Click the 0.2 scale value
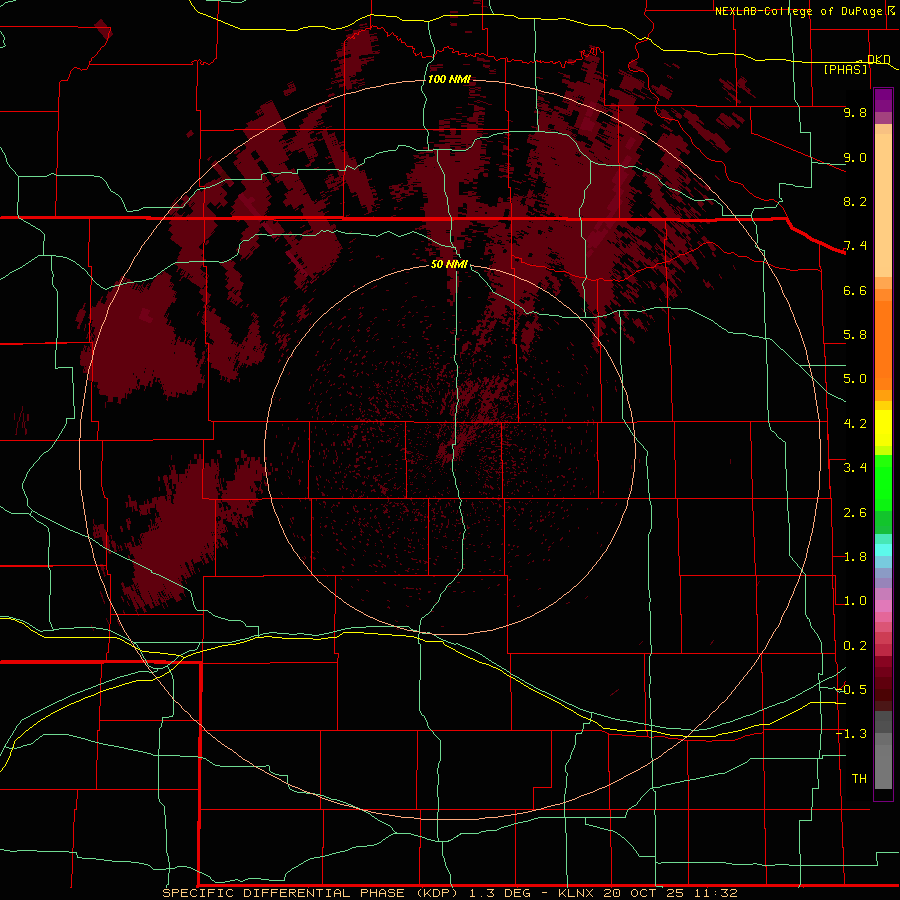 click(x=855, y=646)
